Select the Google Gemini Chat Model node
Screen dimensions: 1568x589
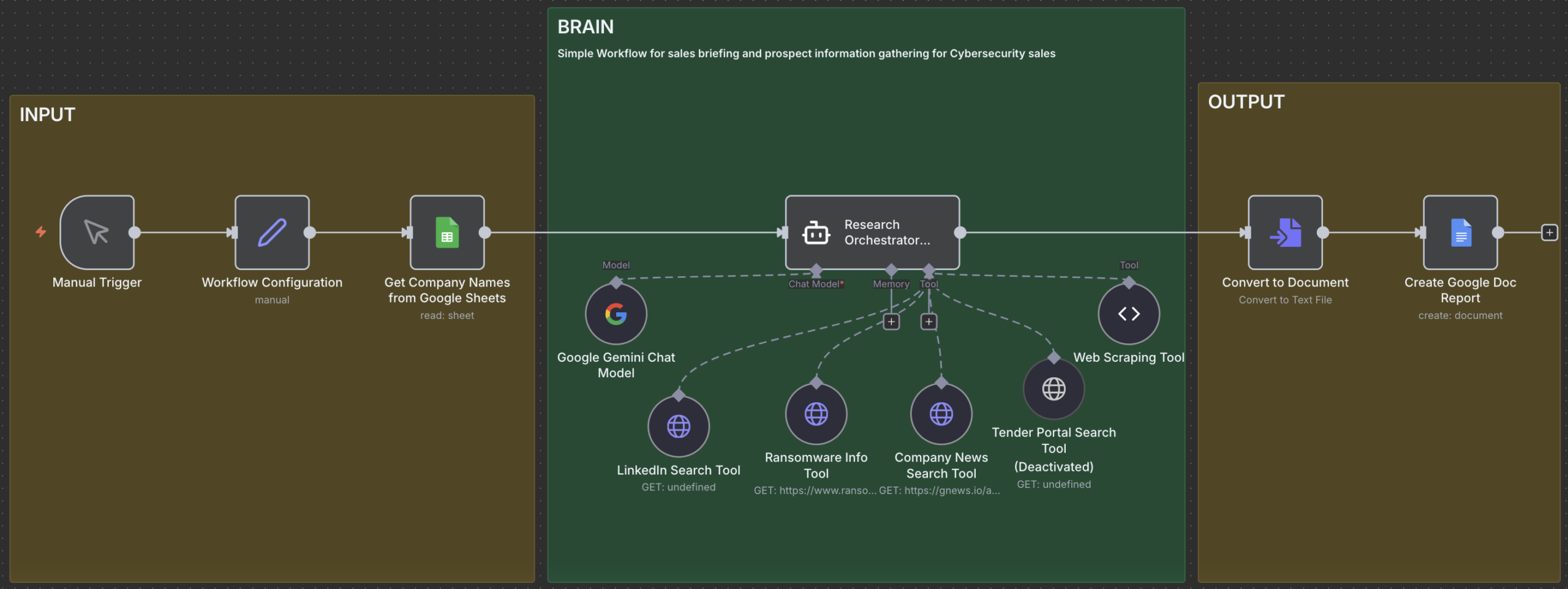(616, 314)
